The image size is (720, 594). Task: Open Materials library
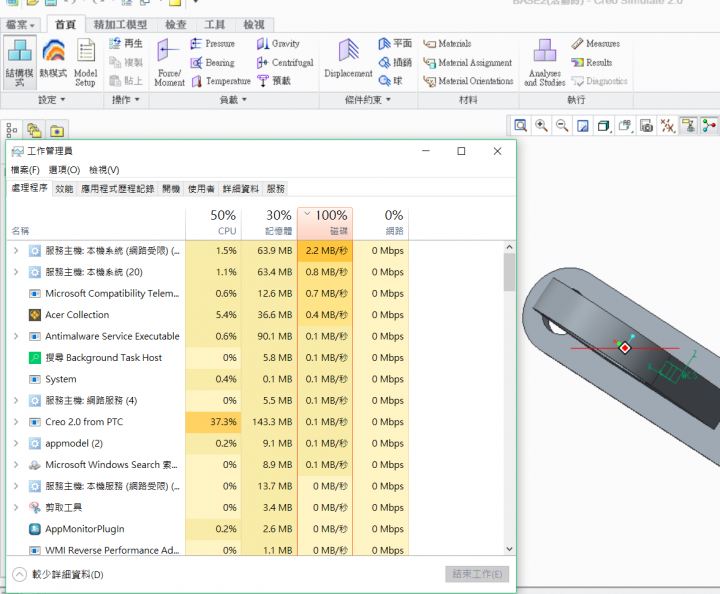447,44
